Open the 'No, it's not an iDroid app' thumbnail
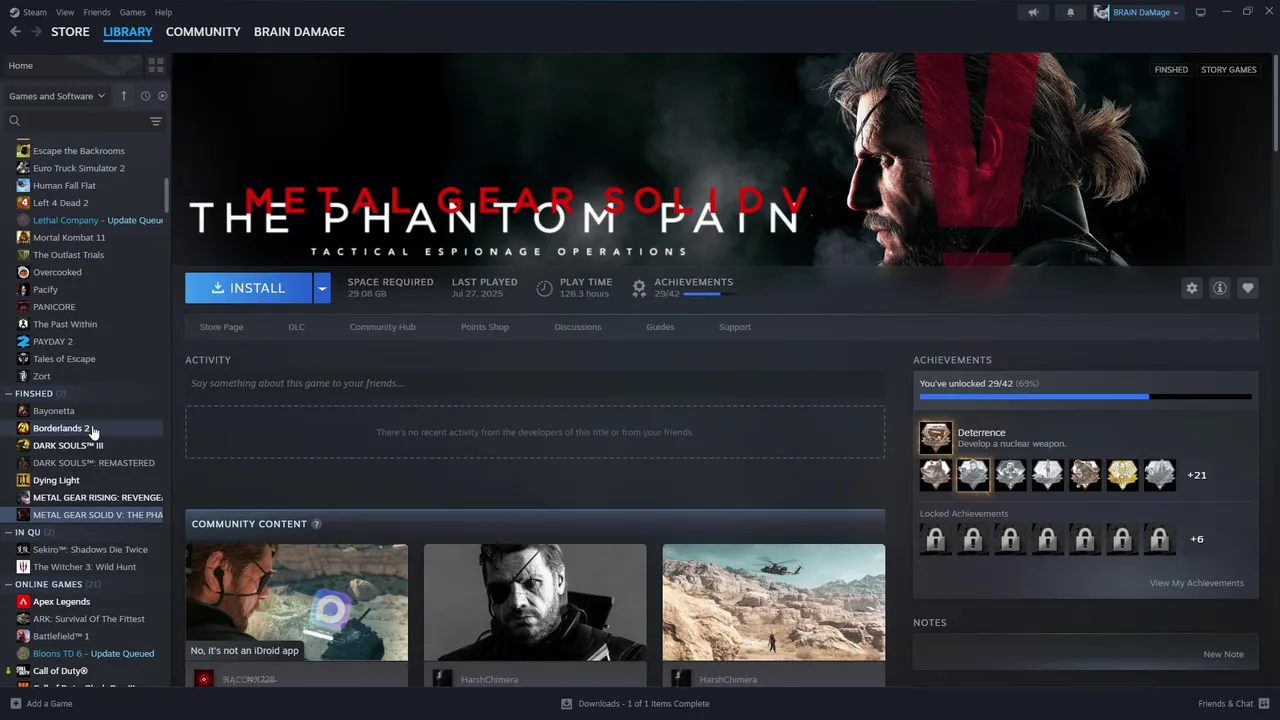Screen dimensions: 1280x720 [296, 603]
